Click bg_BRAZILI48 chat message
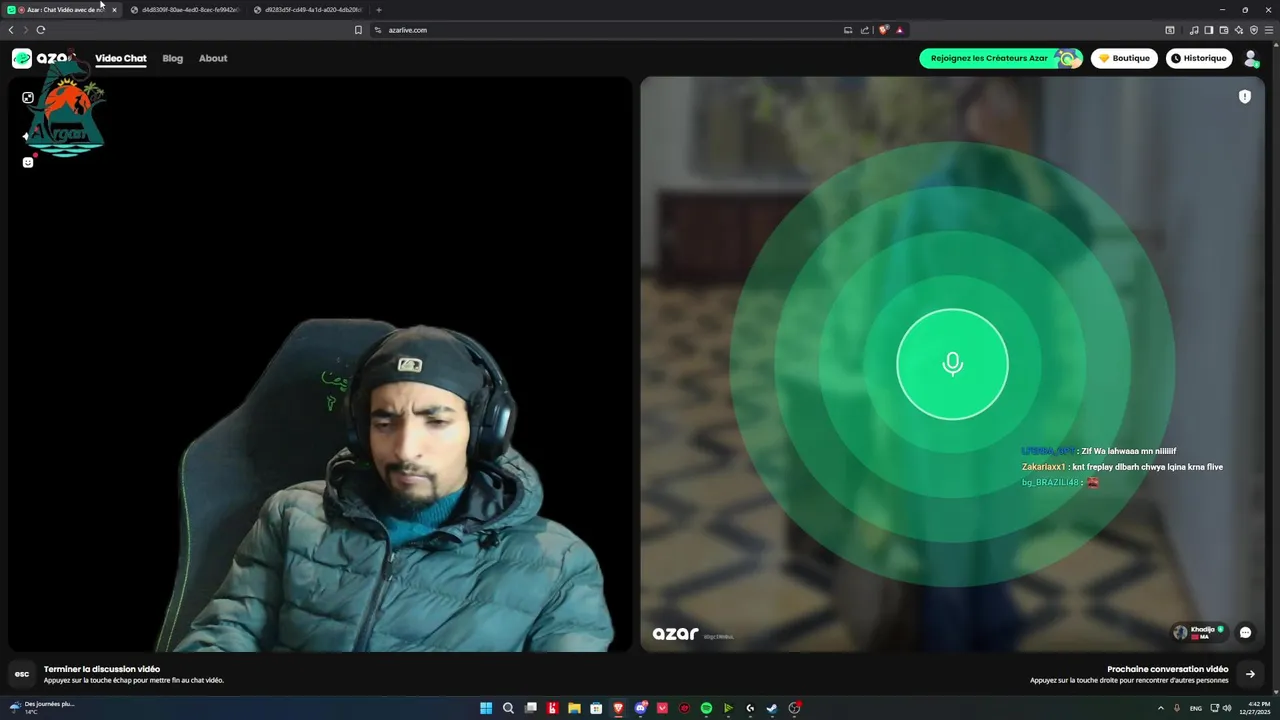 click(1060, 482)
